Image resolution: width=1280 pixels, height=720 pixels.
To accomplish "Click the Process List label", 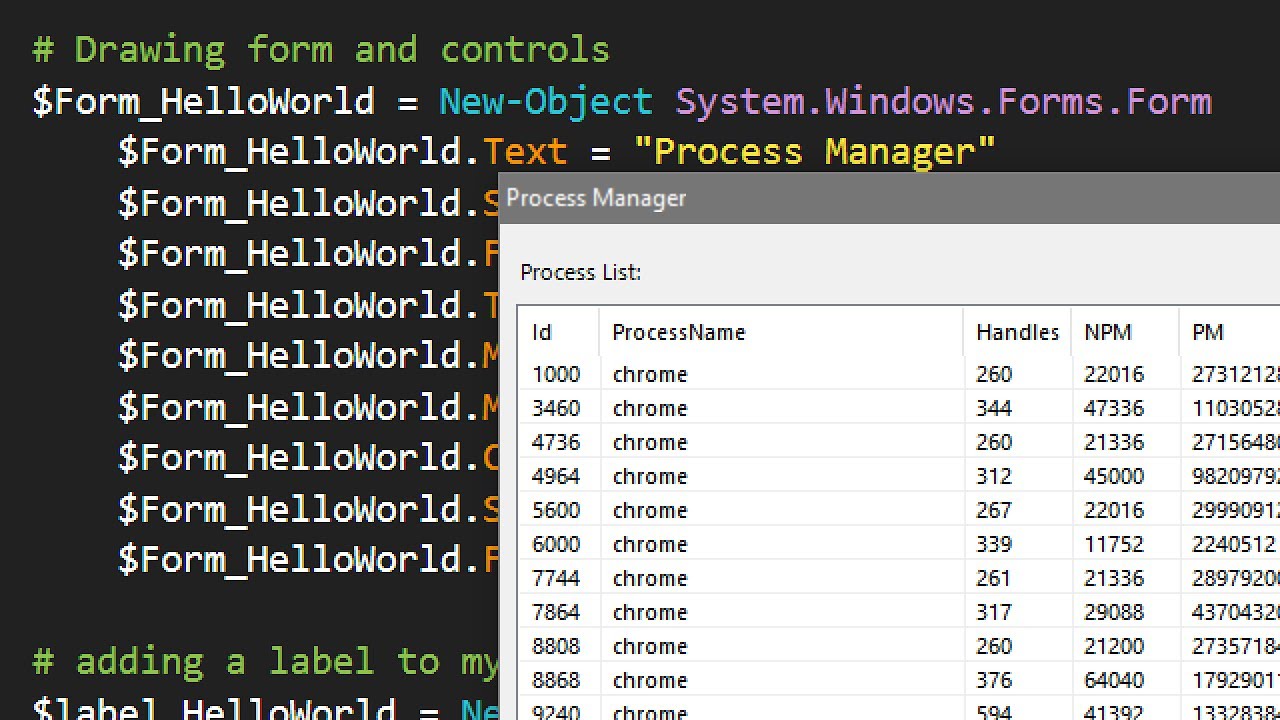I will (x=581, y=272).
